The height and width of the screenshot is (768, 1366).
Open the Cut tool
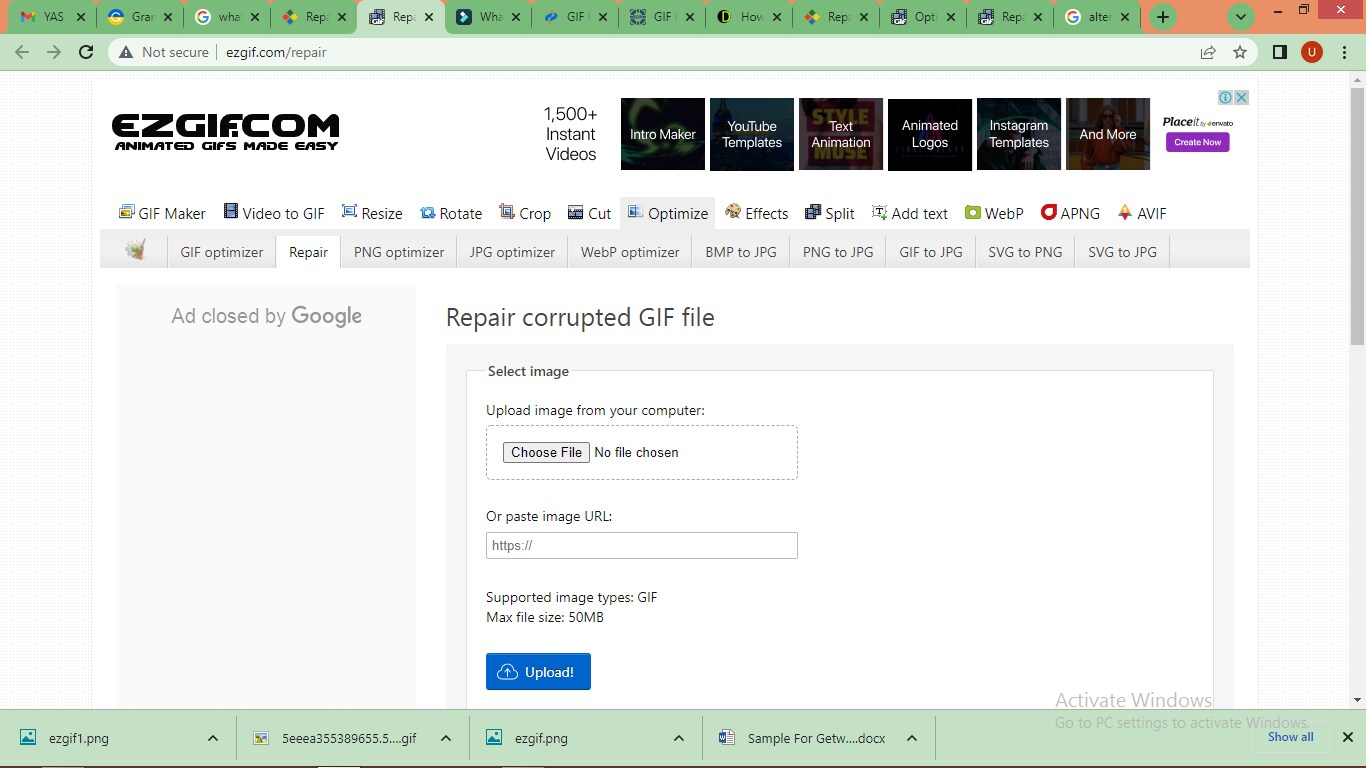[x=589, y=213]
